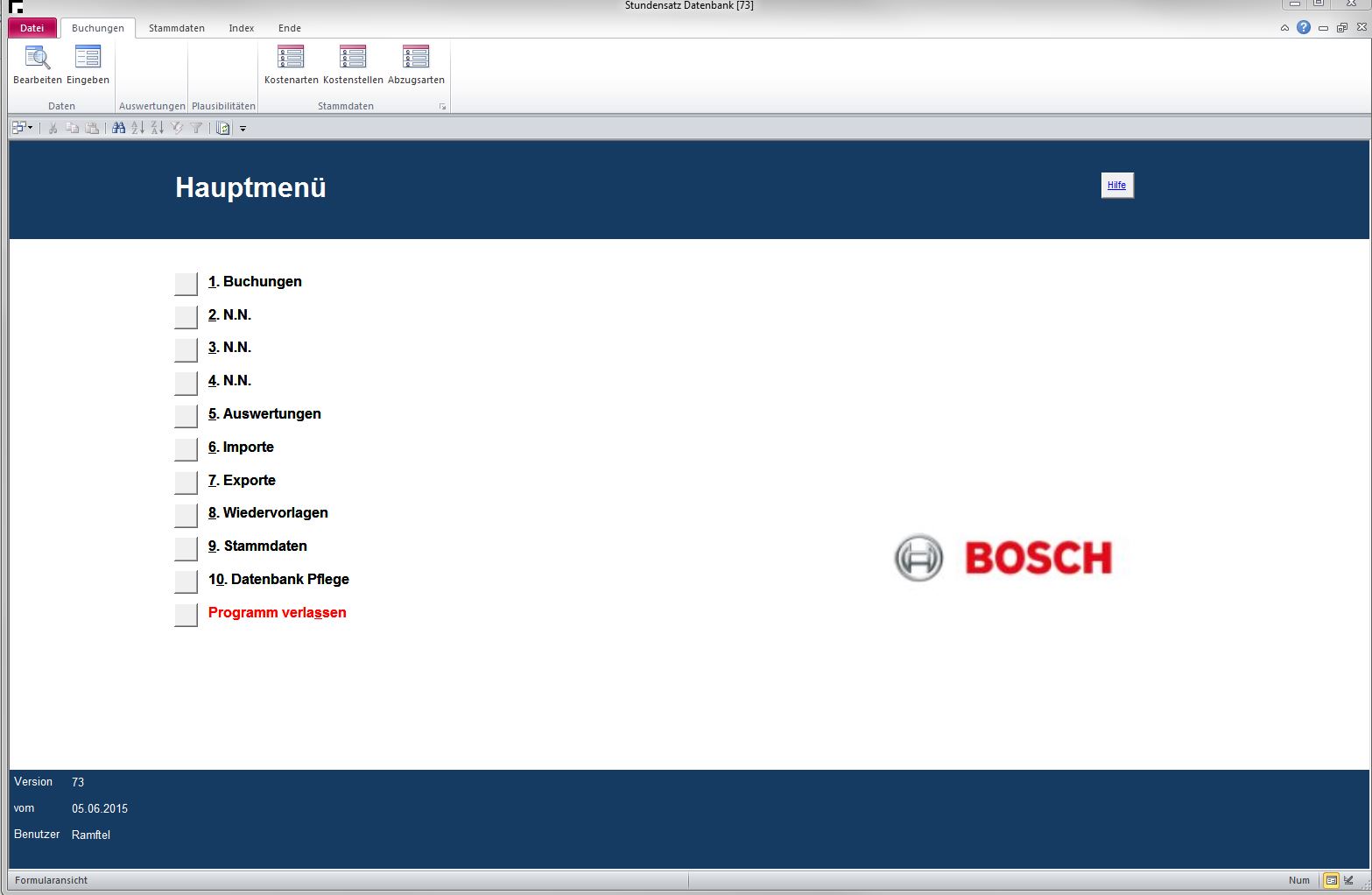Click the square button for 1. Buchungen
Viewport: 1372px width, 895px height.
pos(186,284)
